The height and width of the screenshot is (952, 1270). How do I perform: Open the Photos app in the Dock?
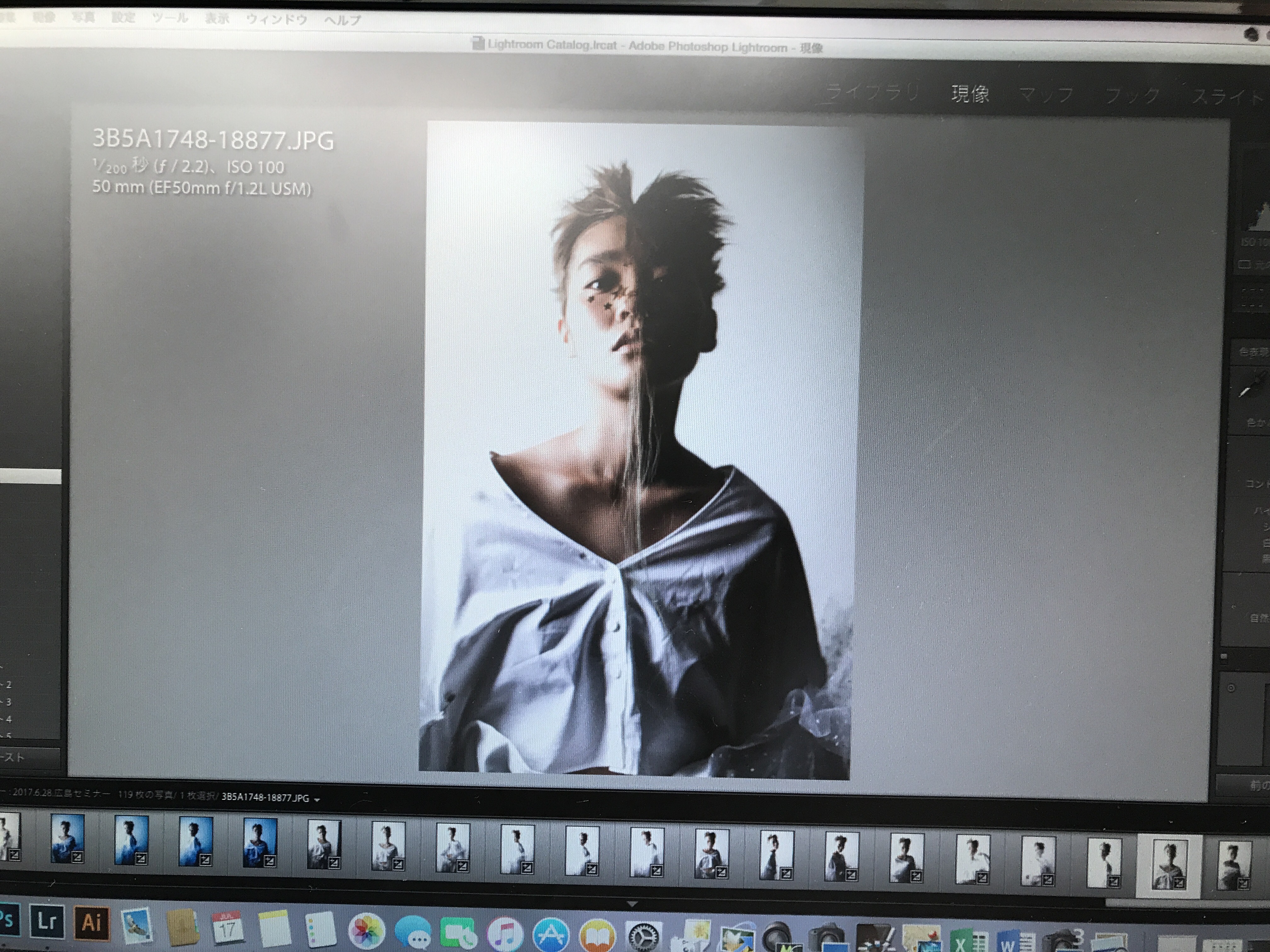click(x=366, y=931)
